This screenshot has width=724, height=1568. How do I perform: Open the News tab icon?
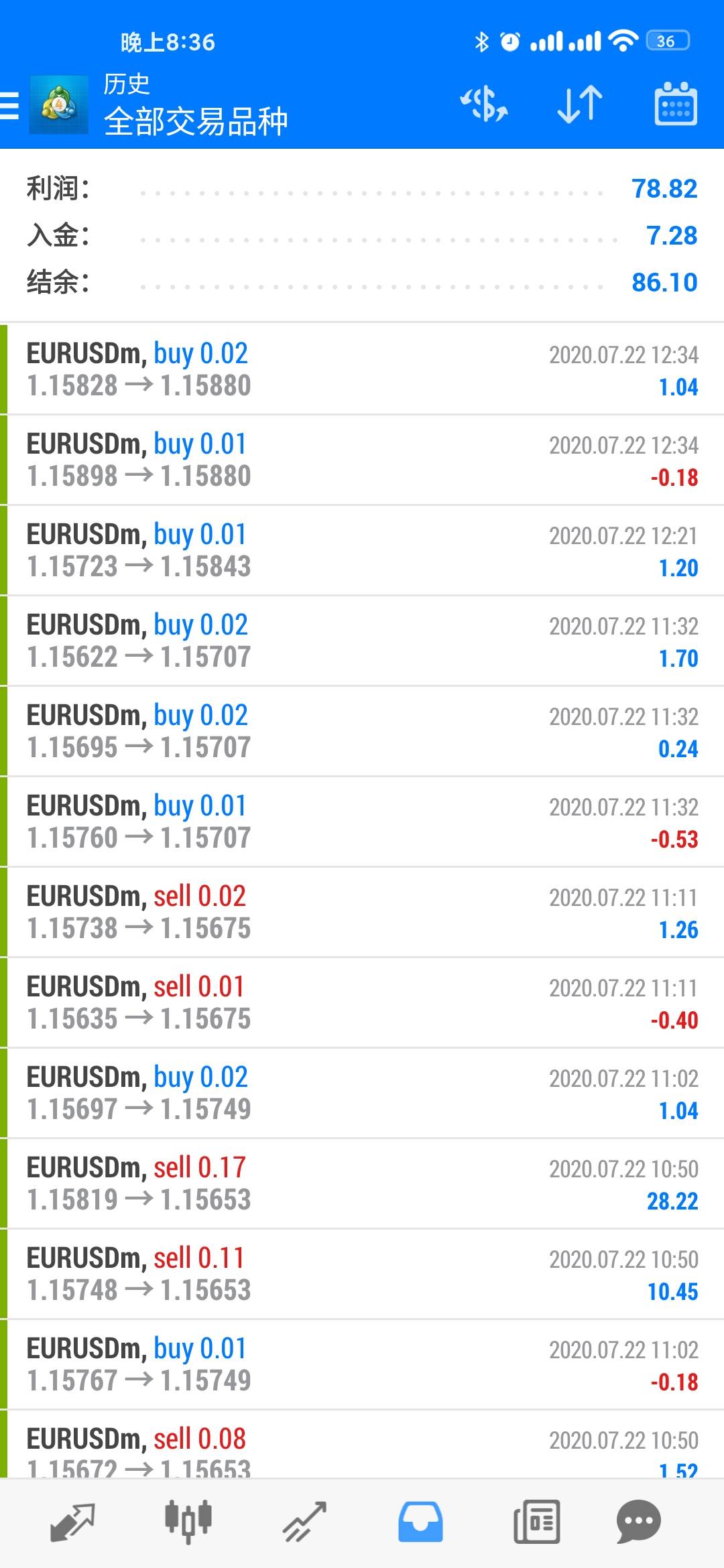[x=536, y=1522]
